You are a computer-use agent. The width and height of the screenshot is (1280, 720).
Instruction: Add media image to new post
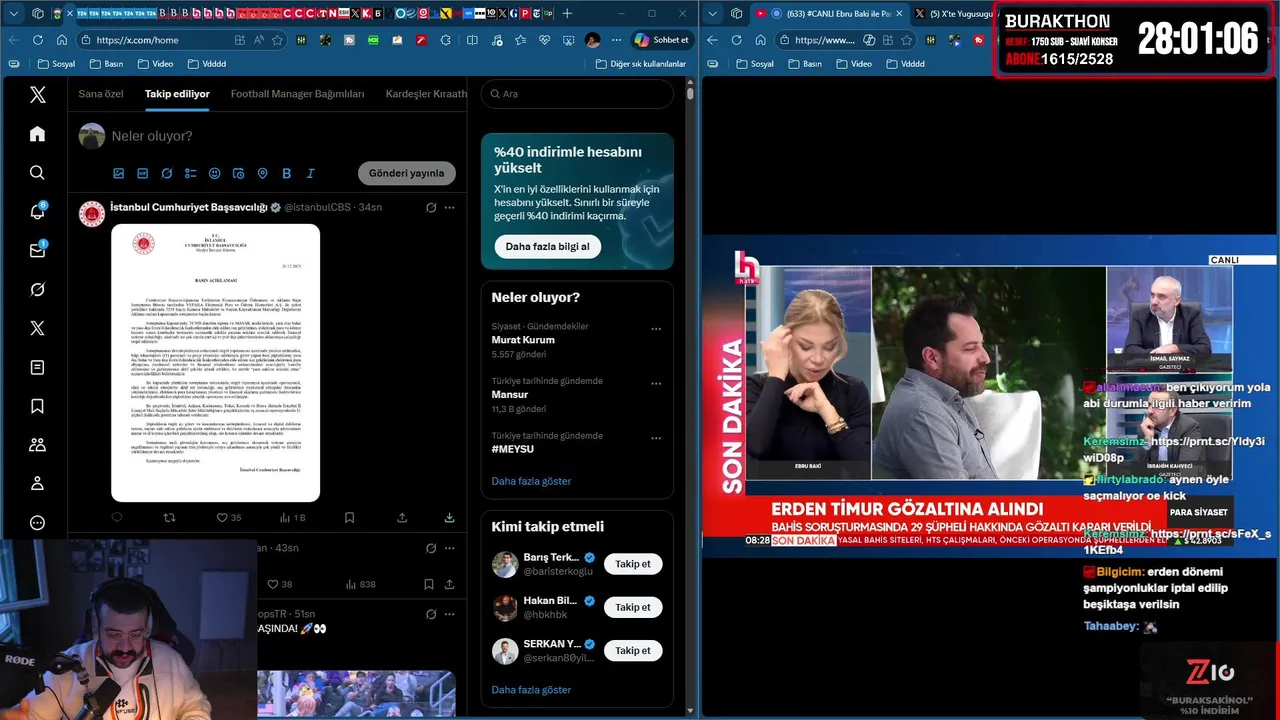pyautogui.click(x=118, y=173)
